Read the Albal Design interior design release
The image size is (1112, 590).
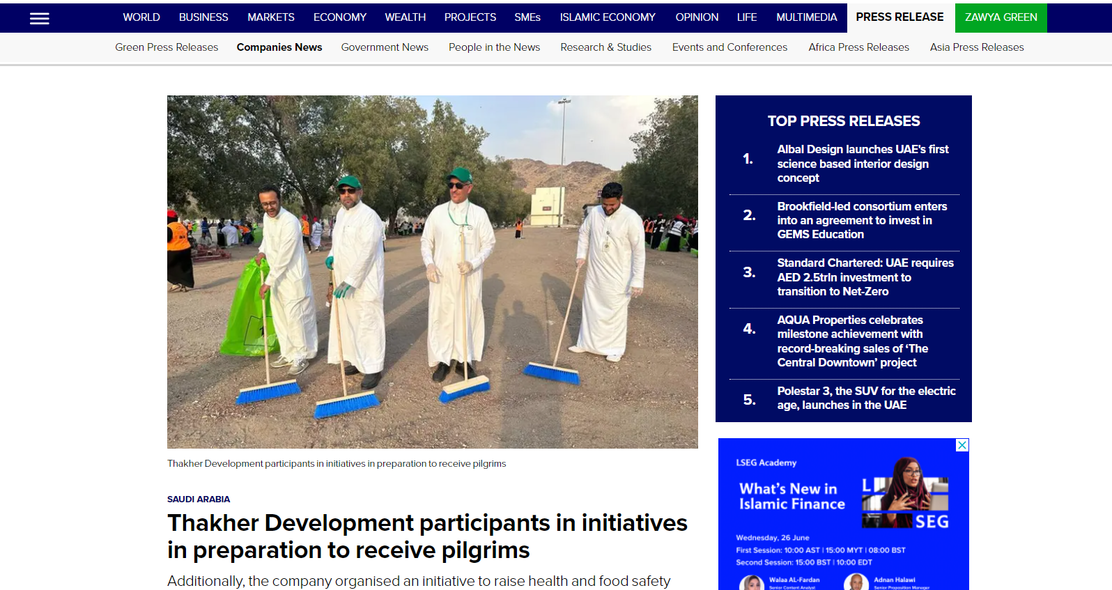point(862,164)
